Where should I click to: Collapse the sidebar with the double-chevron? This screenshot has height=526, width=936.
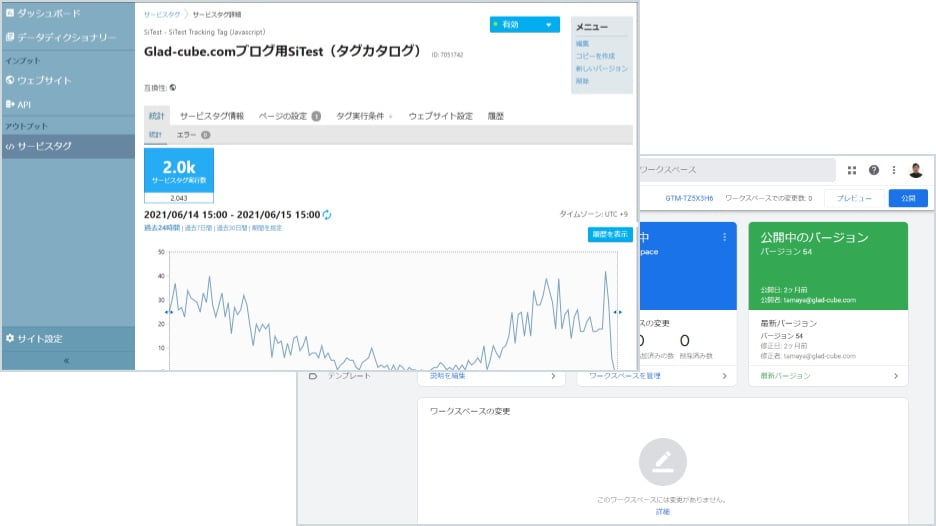point(67,360)
